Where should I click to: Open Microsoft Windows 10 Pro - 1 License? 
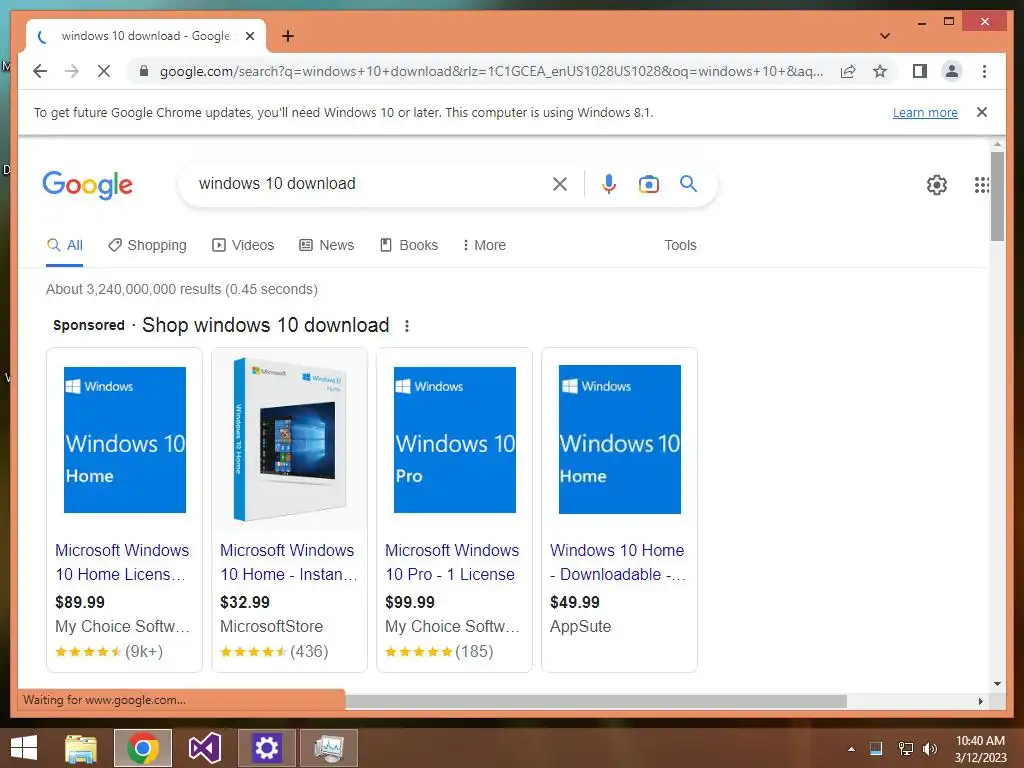click(x=452, y=562)
